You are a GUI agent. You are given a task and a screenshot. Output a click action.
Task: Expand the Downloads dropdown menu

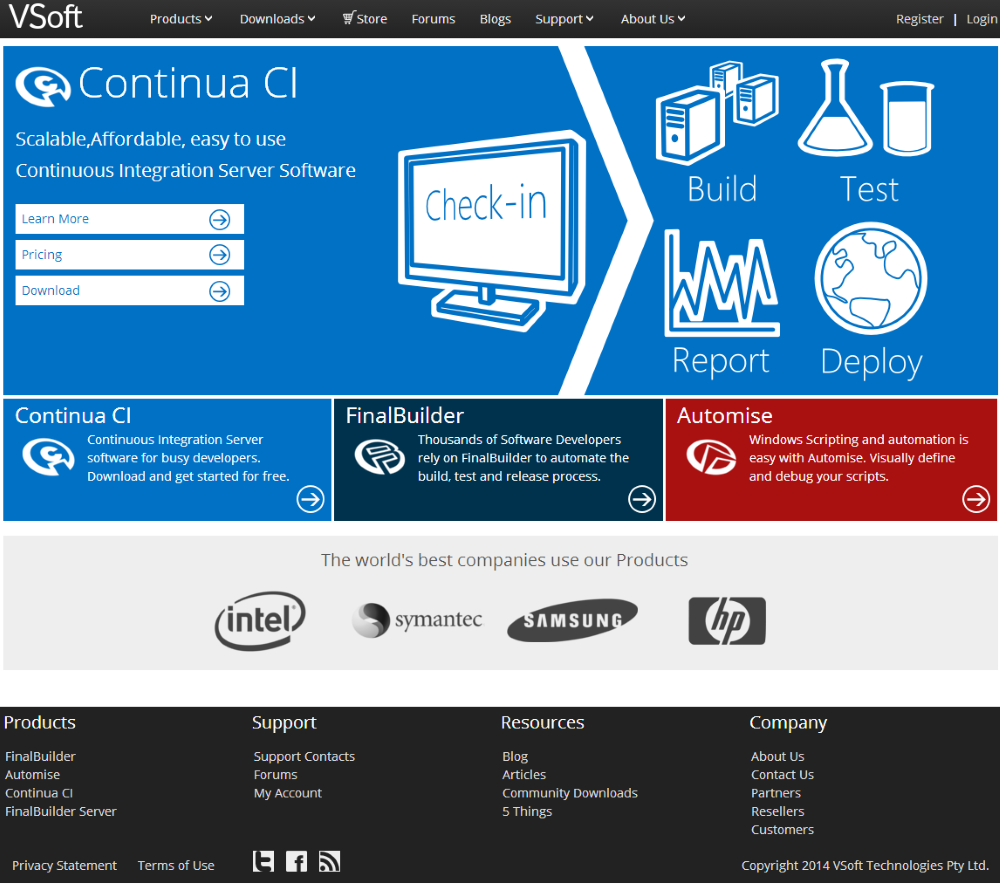point(277,19)
